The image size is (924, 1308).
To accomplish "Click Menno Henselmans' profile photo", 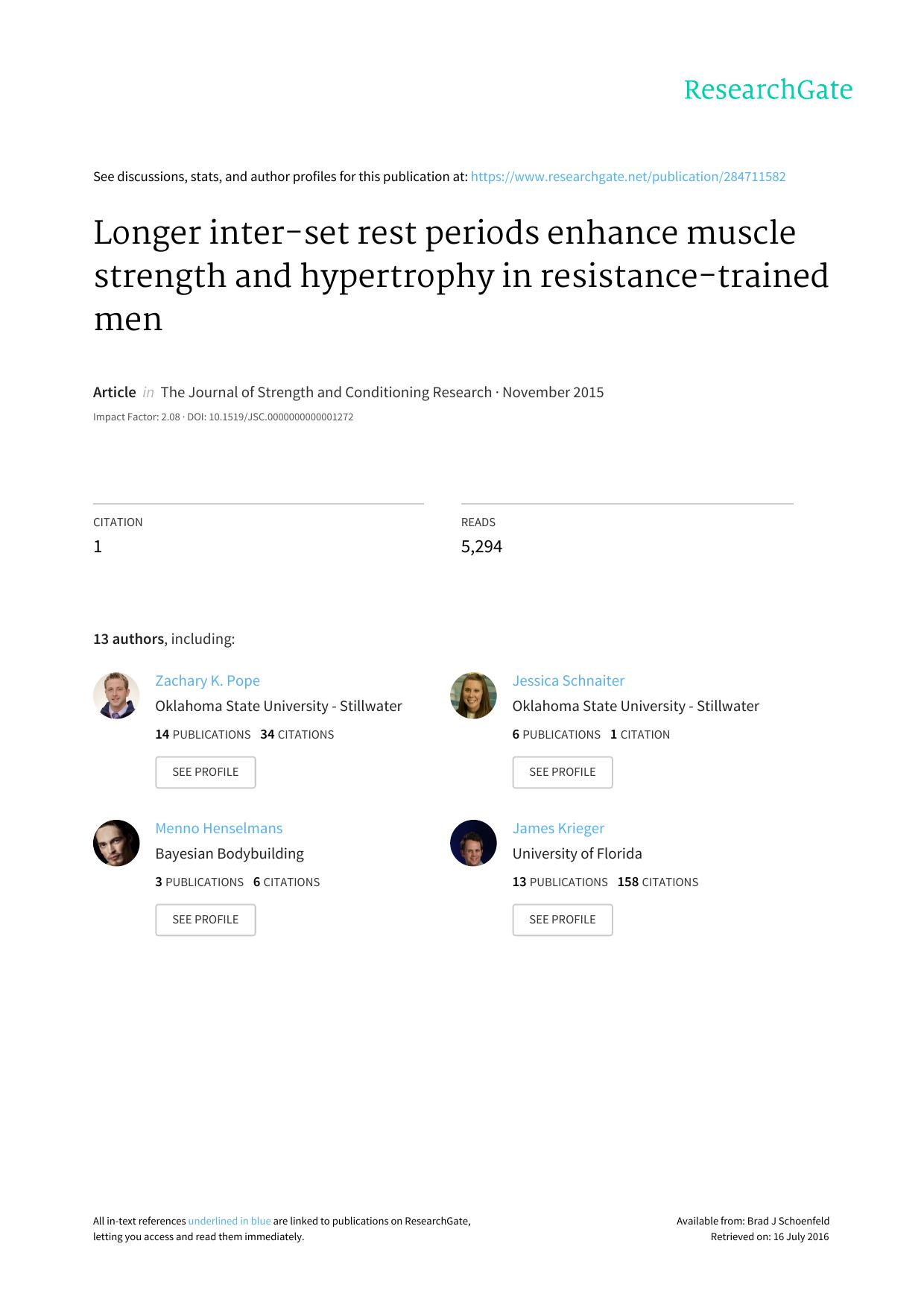I will [x=116, y=843].
